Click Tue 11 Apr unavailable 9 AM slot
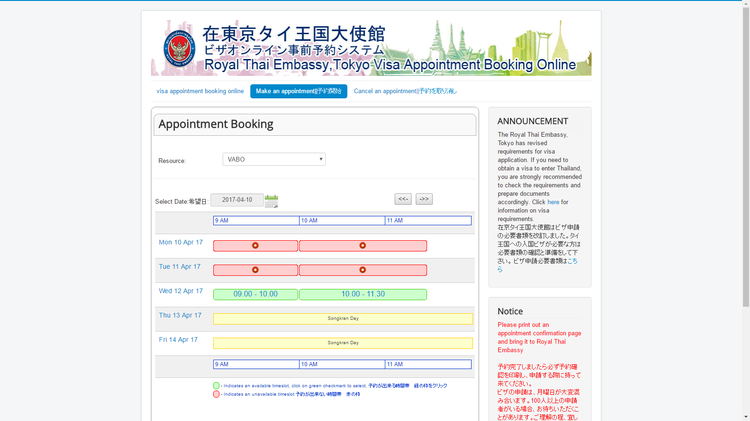Image resolution: width=750 pixels, height=421 pixels. click(x=255, y=270)
